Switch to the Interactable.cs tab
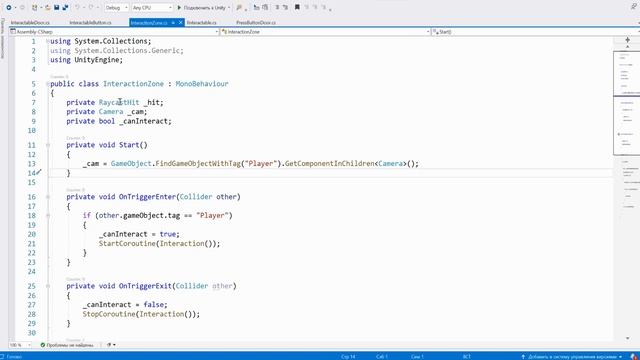This screenshot has width=640, height=360. coord(202,23)
